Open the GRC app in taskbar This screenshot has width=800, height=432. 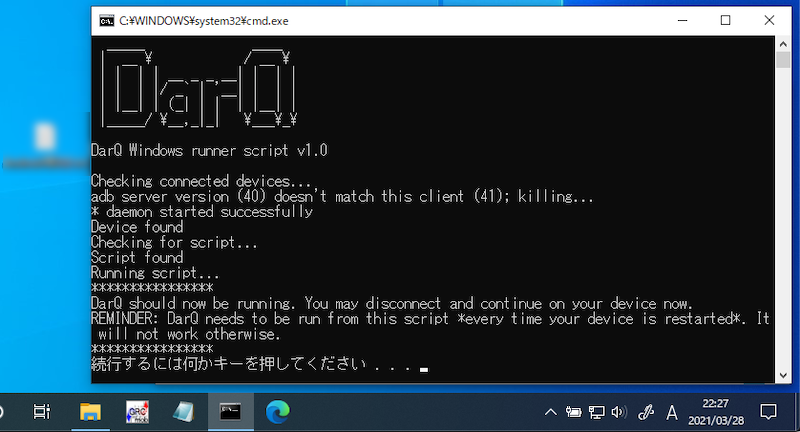pyautogui.click(x=138, y=411)
